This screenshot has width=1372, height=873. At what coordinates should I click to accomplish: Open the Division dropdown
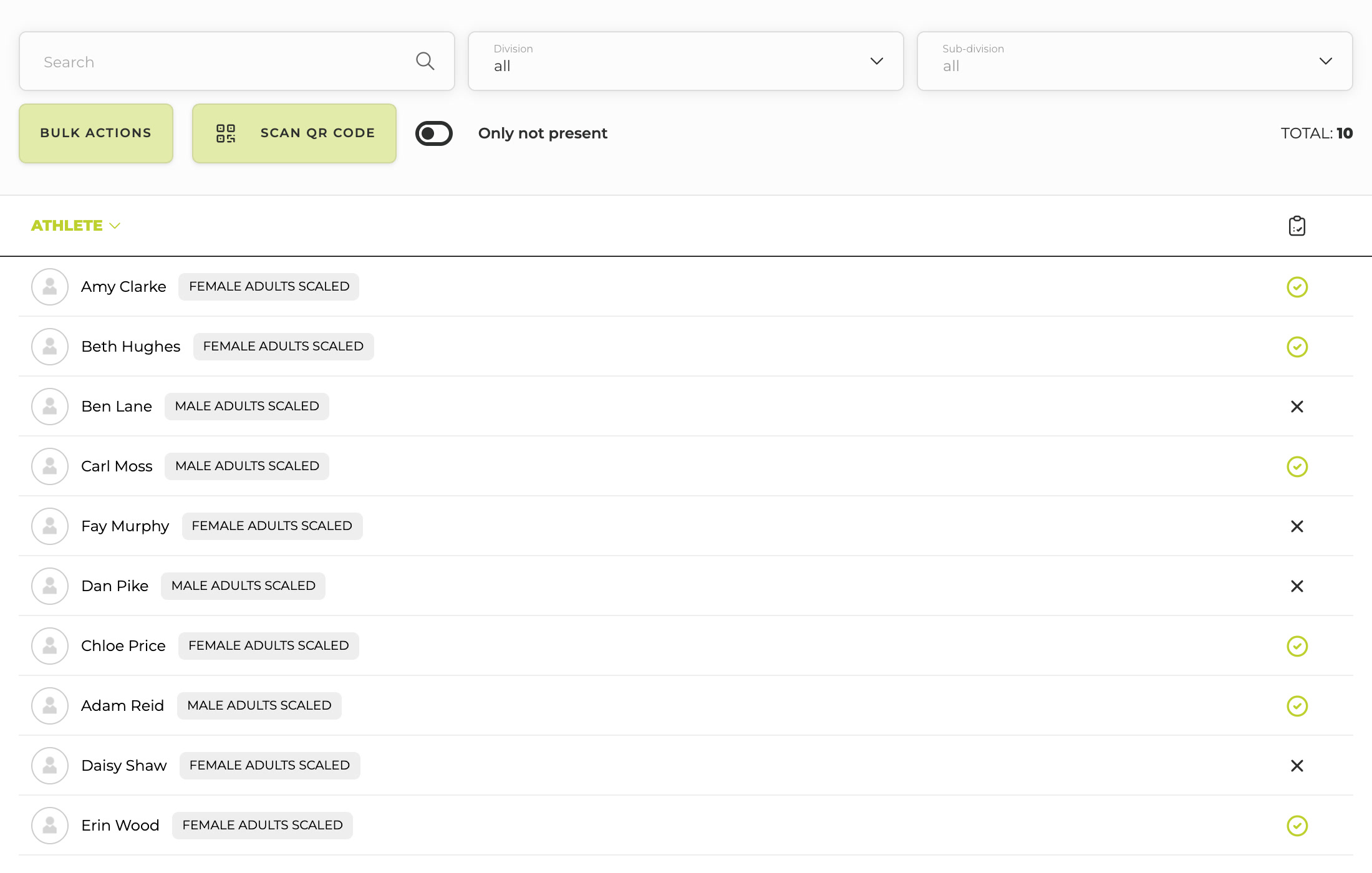(x=686, y=61)
